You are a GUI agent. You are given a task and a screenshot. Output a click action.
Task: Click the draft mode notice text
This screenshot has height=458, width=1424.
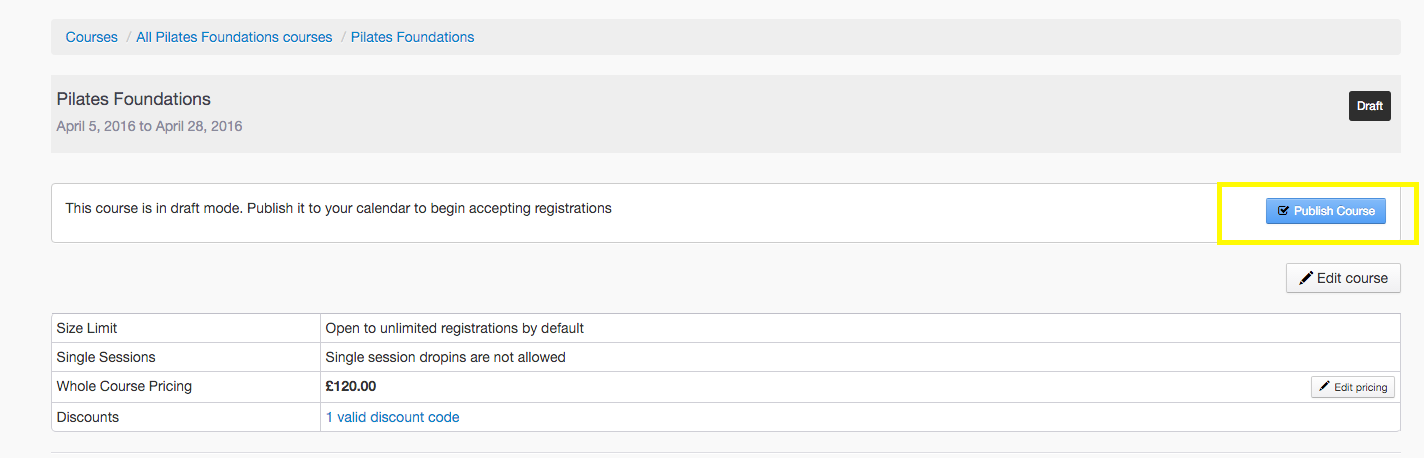338,208
